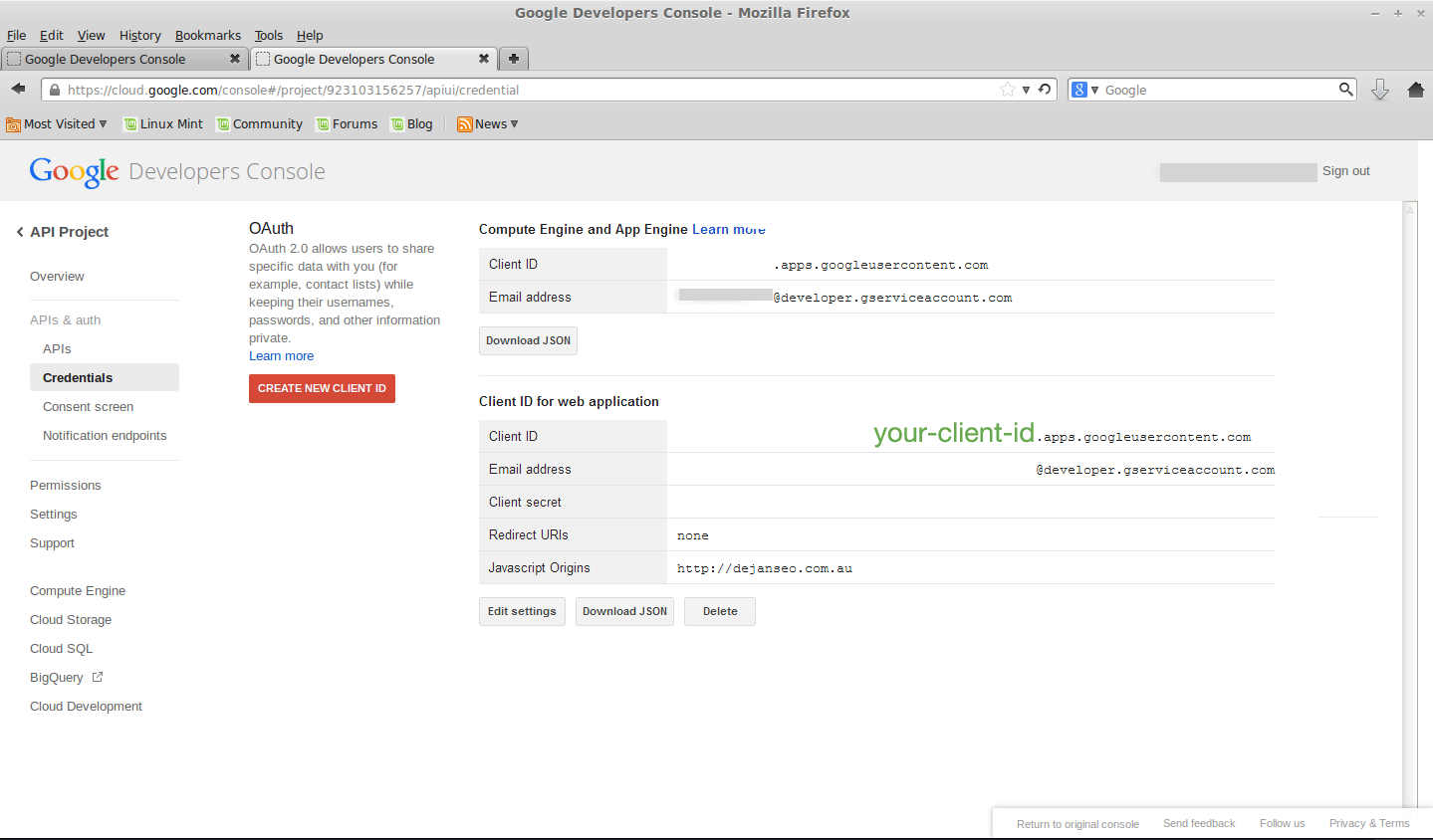Open the URL history dropdown arrow
The height and width of the screenshot is (840, 1433).
click(x=1026, y=90)
